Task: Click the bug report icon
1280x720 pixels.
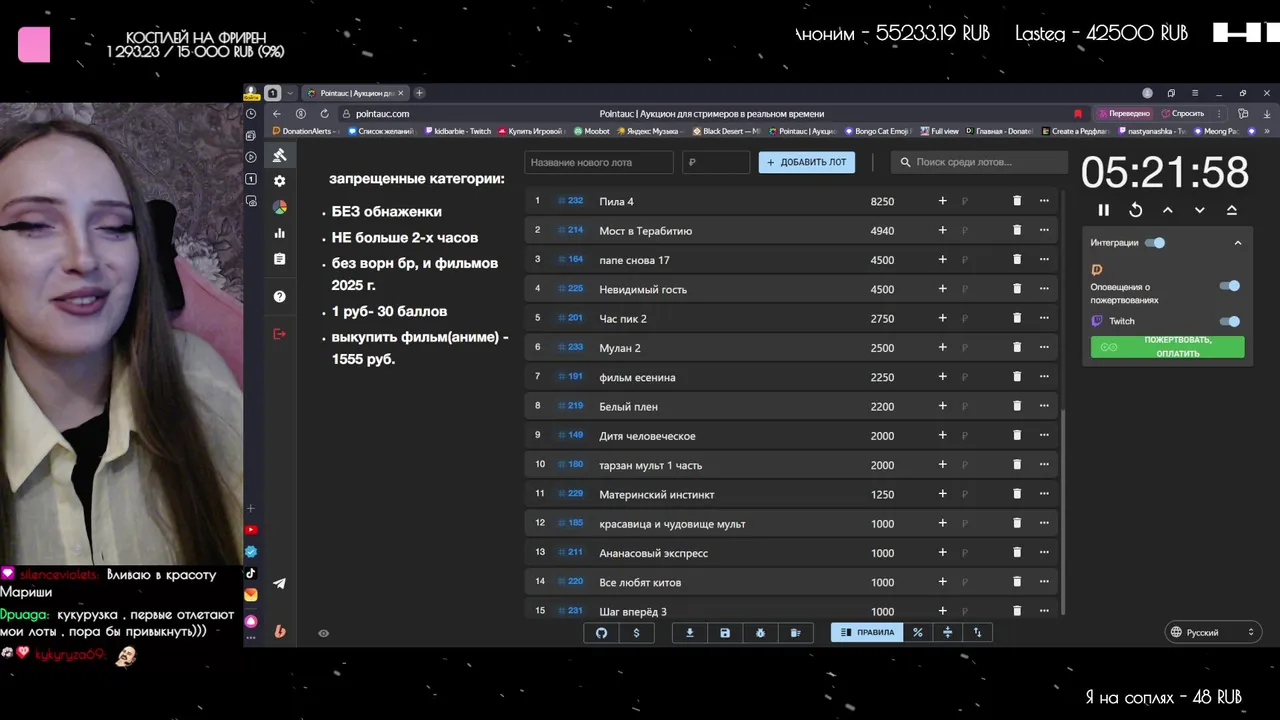Action: pyautogui.click(x=760, y=633)
